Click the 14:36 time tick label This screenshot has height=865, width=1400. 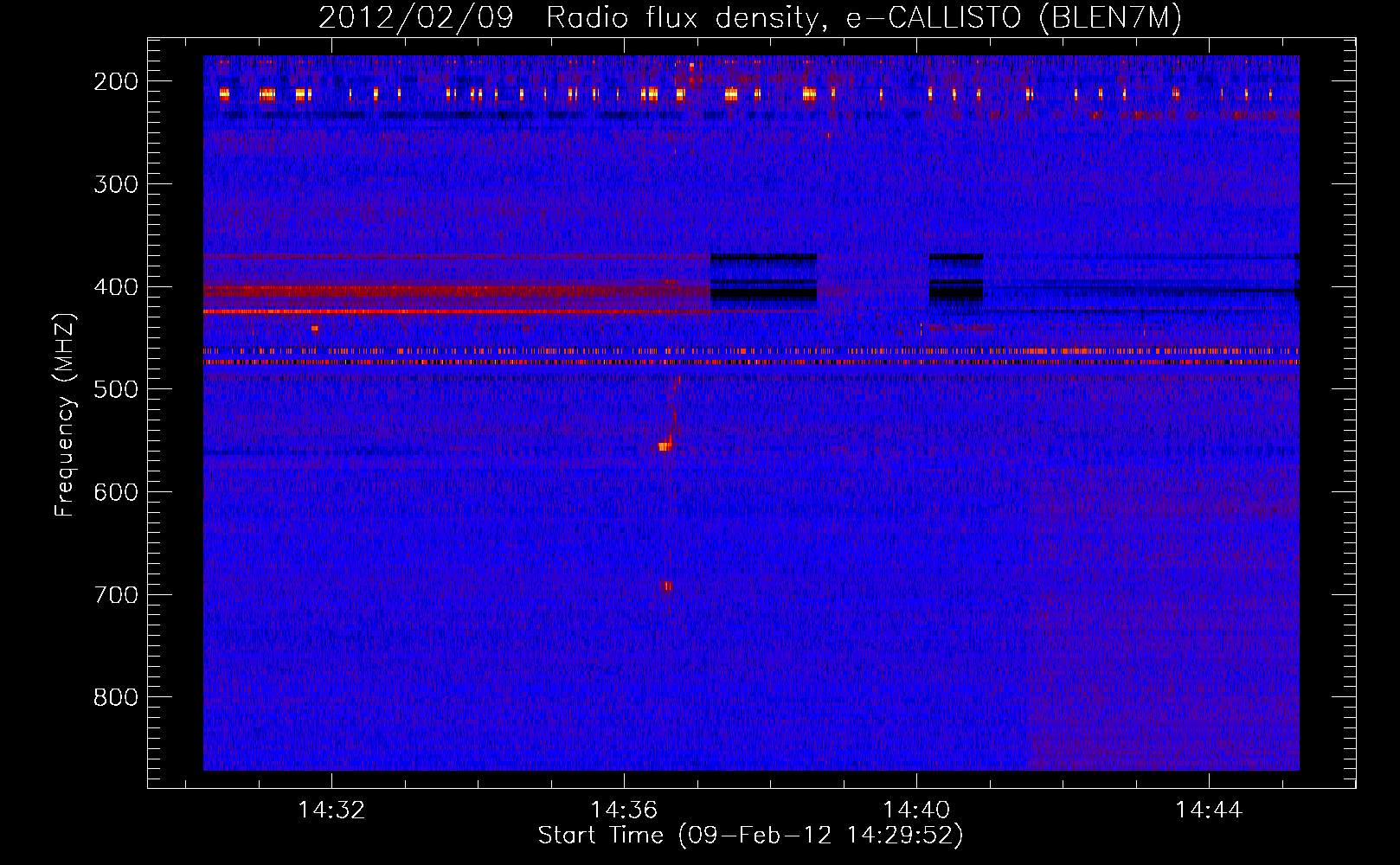624,810
